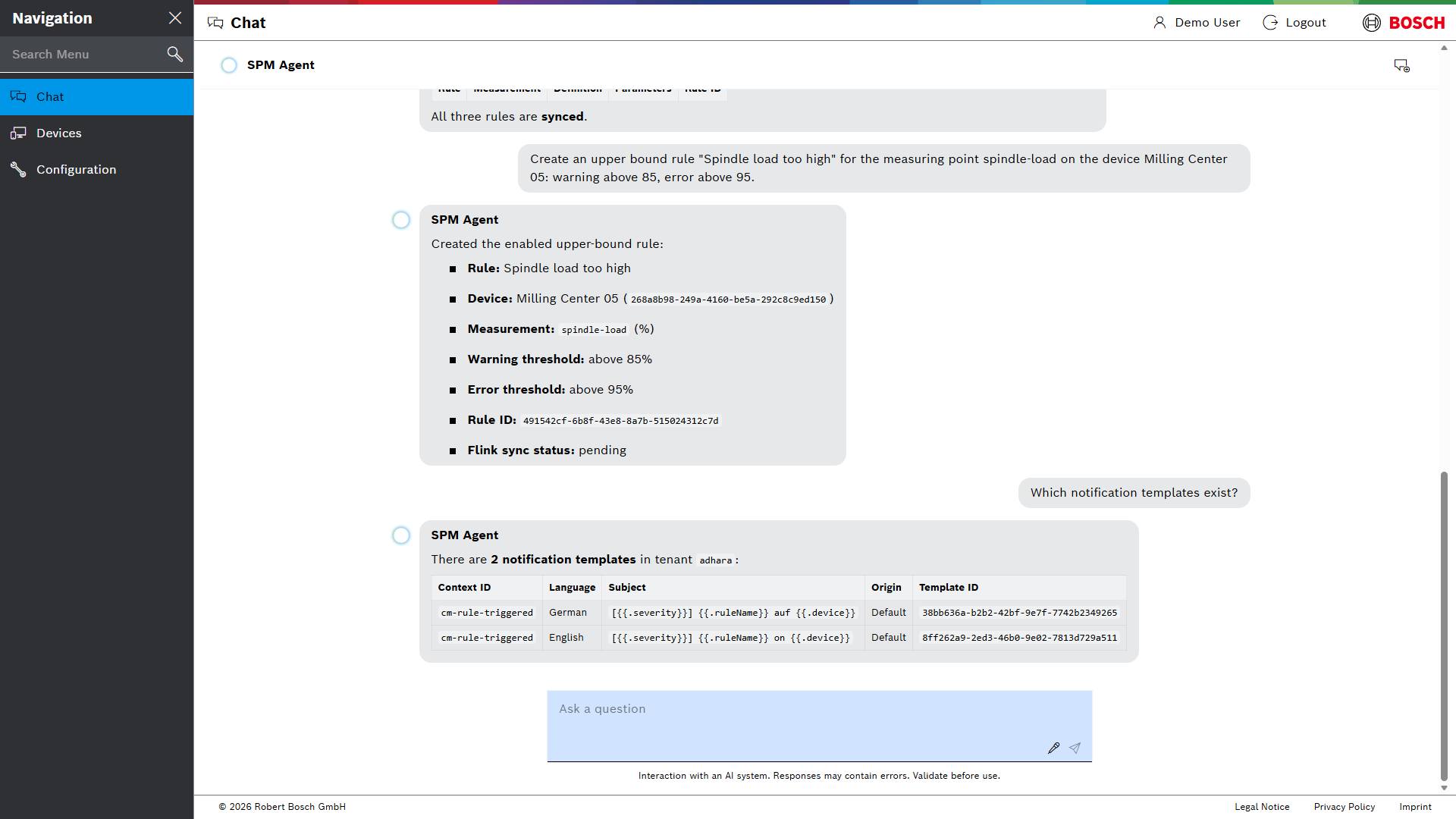
Task: Click the chat vertical scrollbar thumb
Action: 1444,626
